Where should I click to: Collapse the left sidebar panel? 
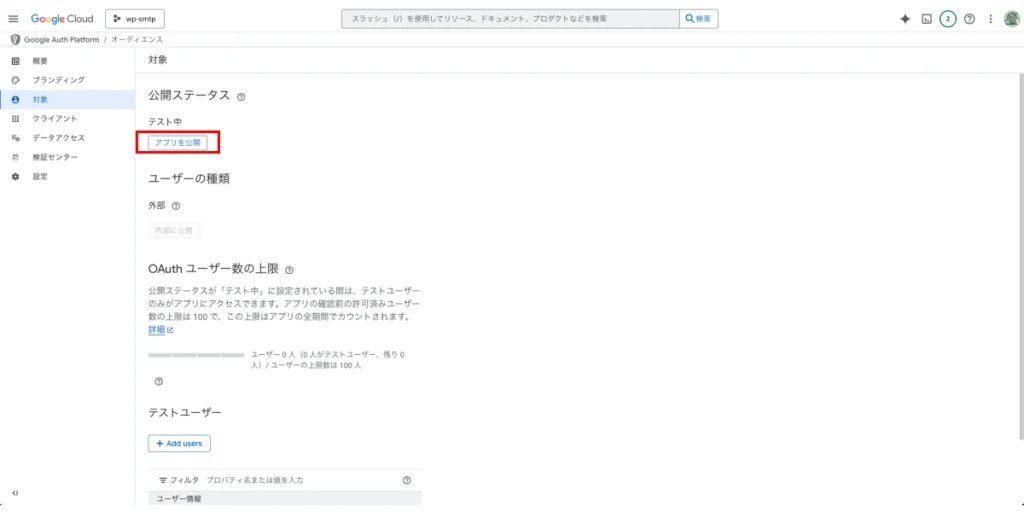tap(15, 493)
